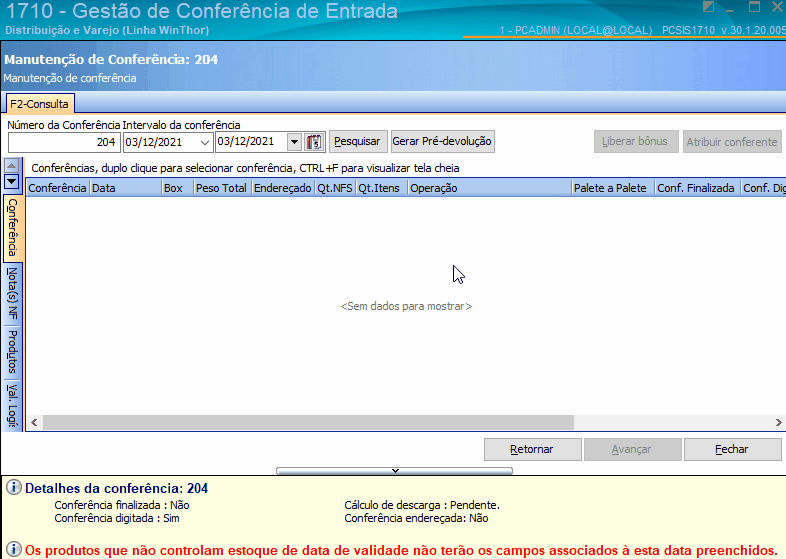
Task: Click 'Conferência digitada : Sim' text
Action: [x=117, y=518]
